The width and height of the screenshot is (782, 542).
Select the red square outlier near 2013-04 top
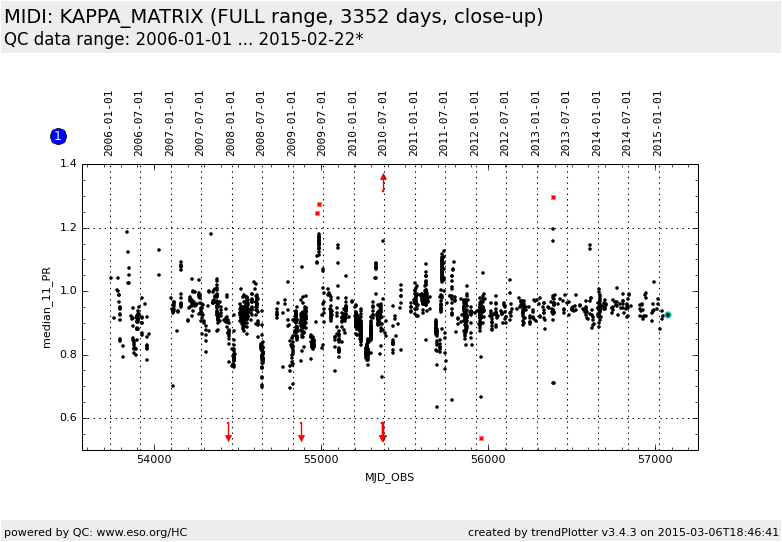click(553, 197)
